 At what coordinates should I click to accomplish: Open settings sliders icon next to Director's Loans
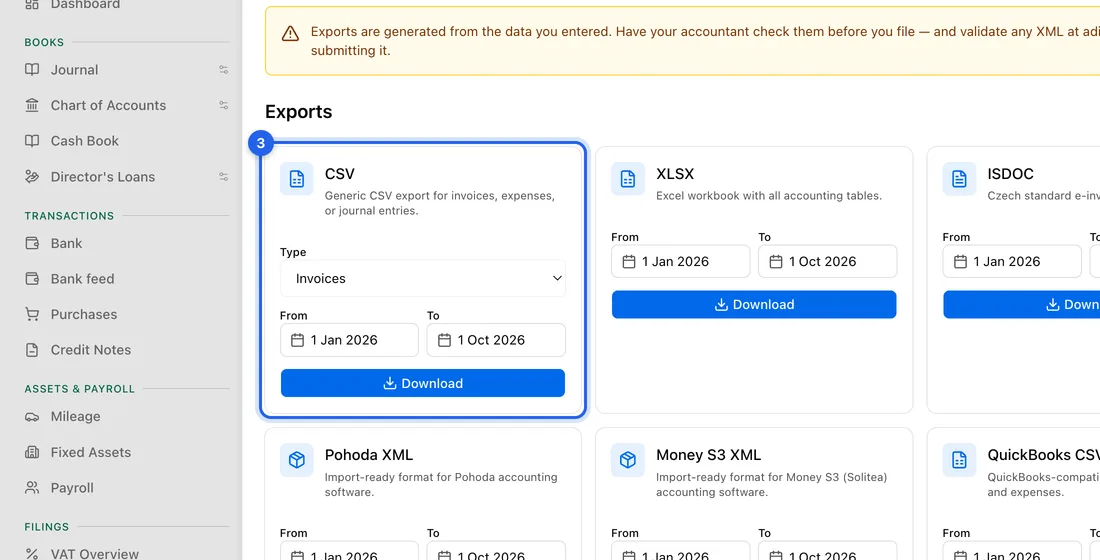pos(223,177)
